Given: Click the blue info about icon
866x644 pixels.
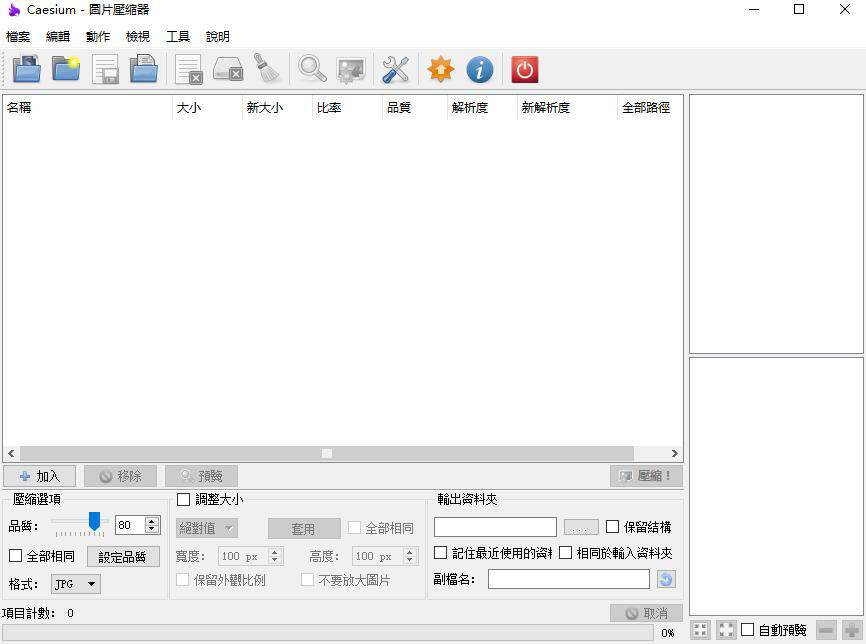Looking at the screenshot, I should pyautogui.click(x=480, y=70).
